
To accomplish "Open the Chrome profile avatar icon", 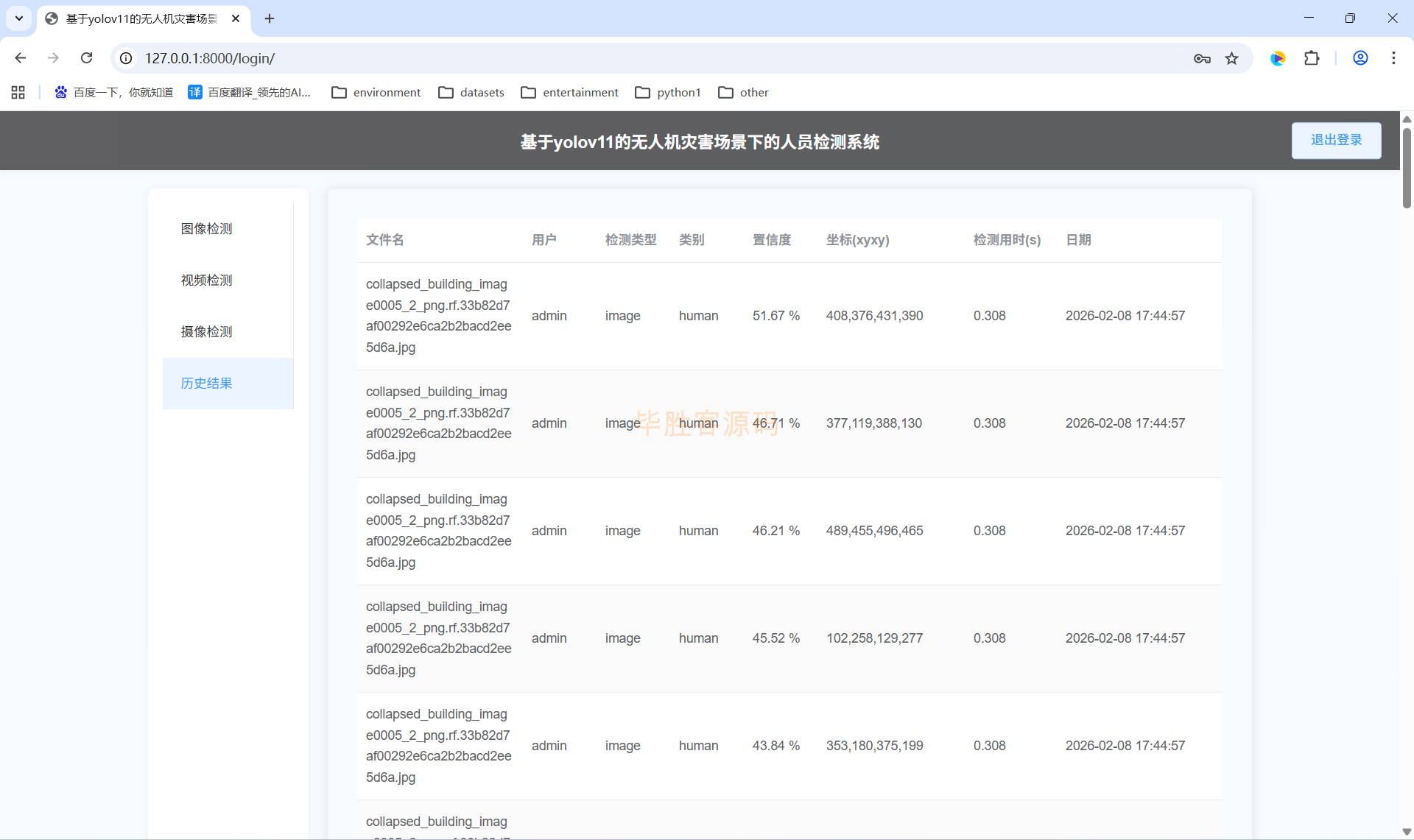I will 1360,58.
